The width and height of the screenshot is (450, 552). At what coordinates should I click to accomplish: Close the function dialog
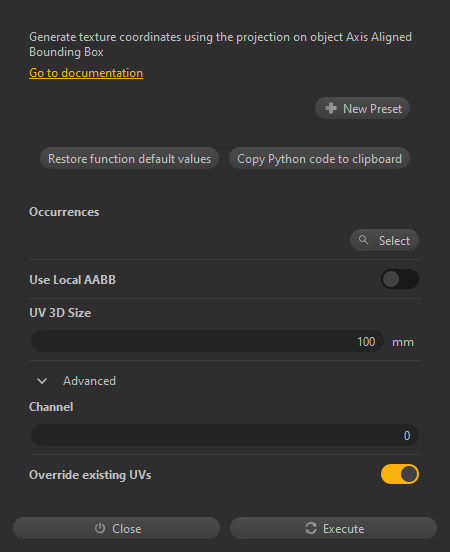click(117, 528)
